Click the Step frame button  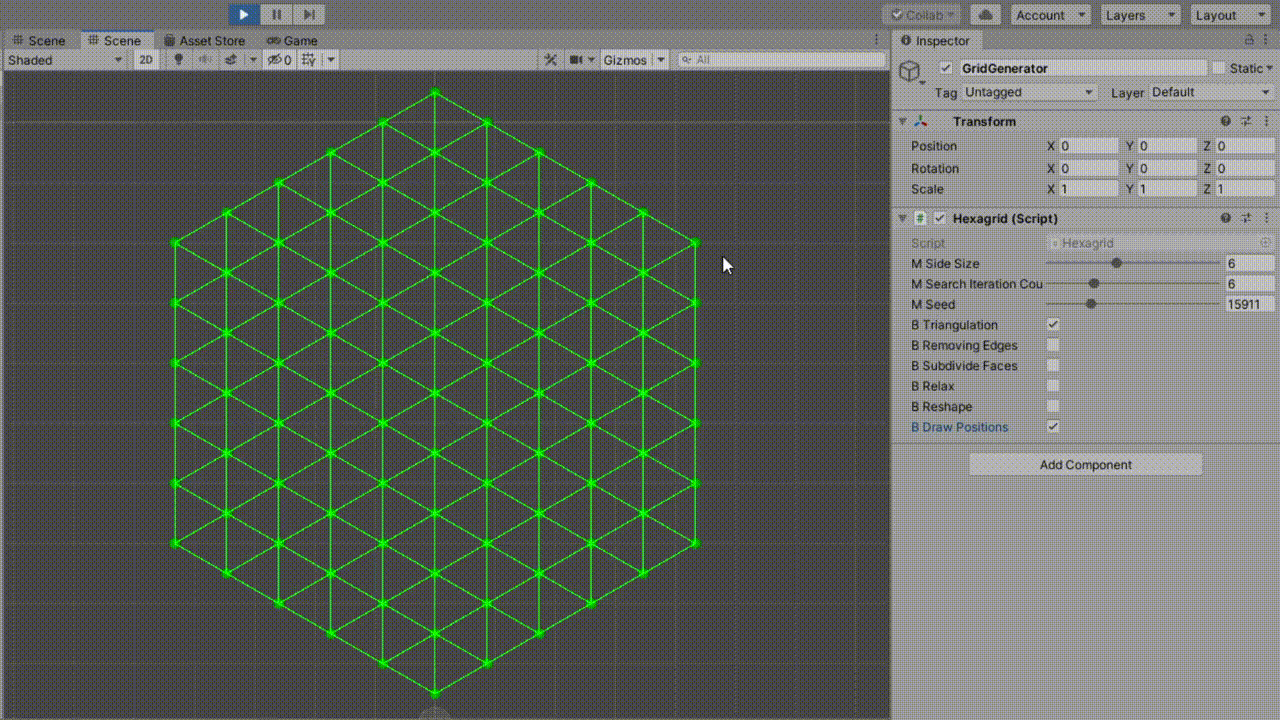click(x=309, y=14)
